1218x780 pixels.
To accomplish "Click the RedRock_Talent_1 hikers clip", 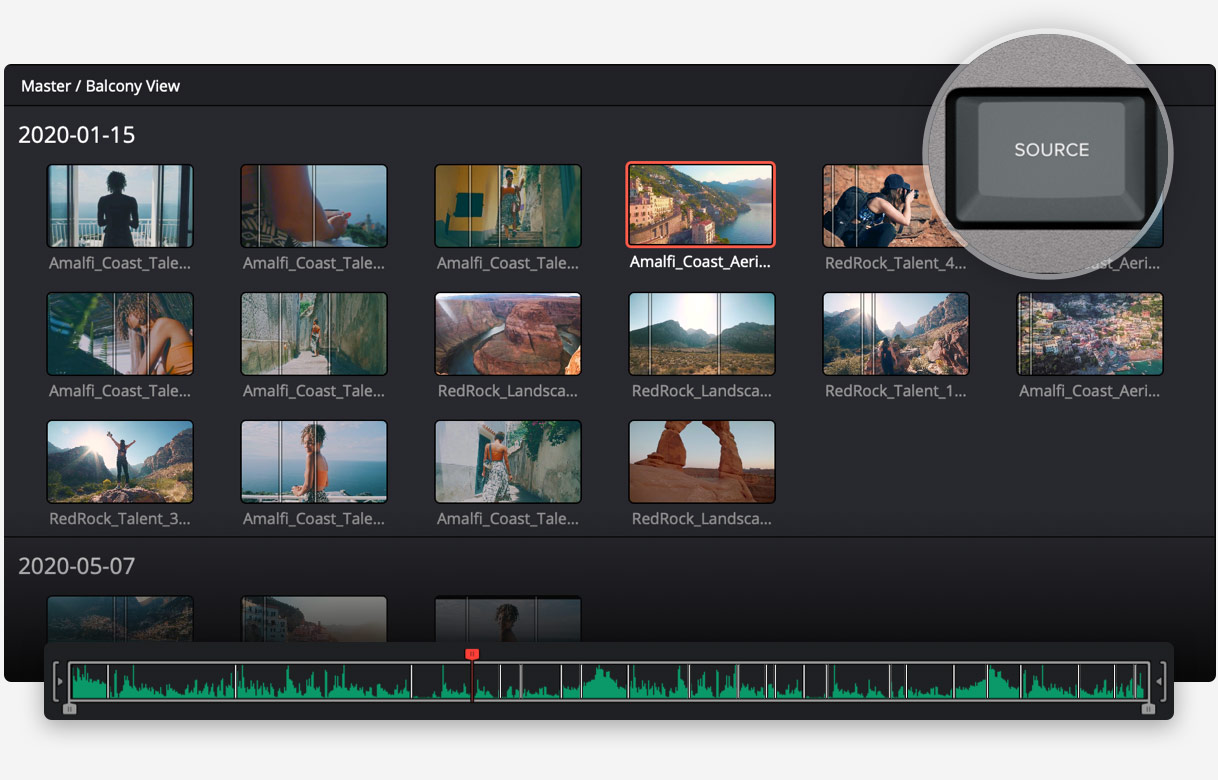I will coord(895,333).
